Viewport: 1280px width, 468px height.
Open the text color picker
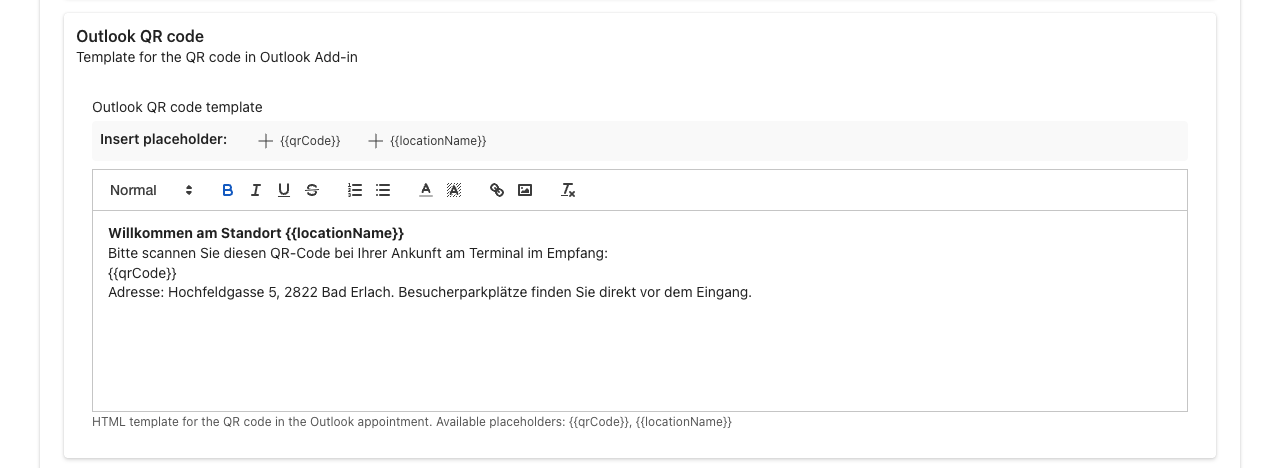coord(425,190)
